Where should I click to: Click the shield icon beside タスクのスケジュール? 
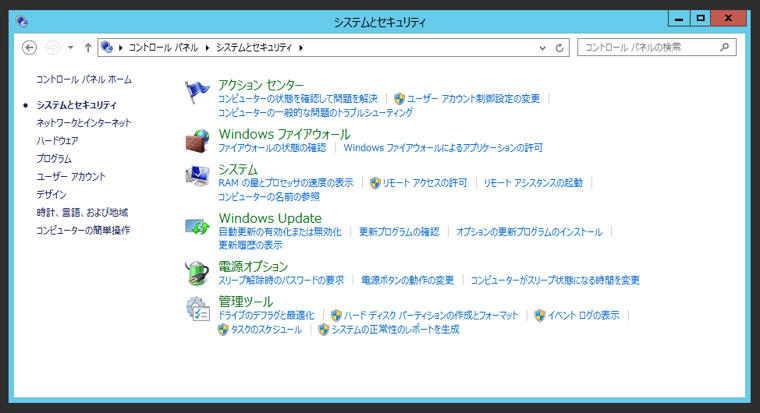point(222,330)
